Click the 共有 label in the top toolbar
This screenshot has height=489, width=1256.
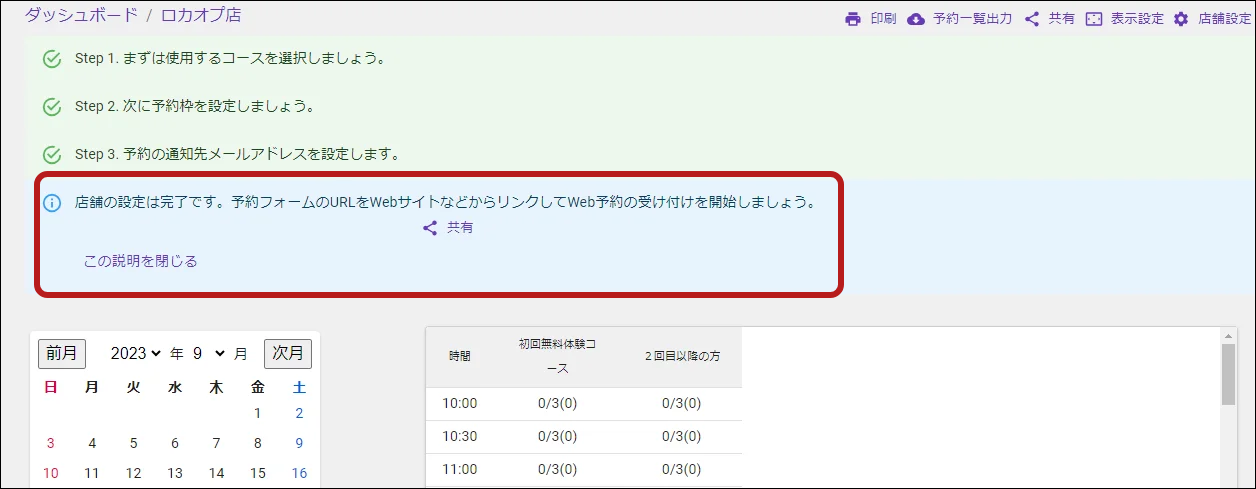click(x=1062, y=19)
